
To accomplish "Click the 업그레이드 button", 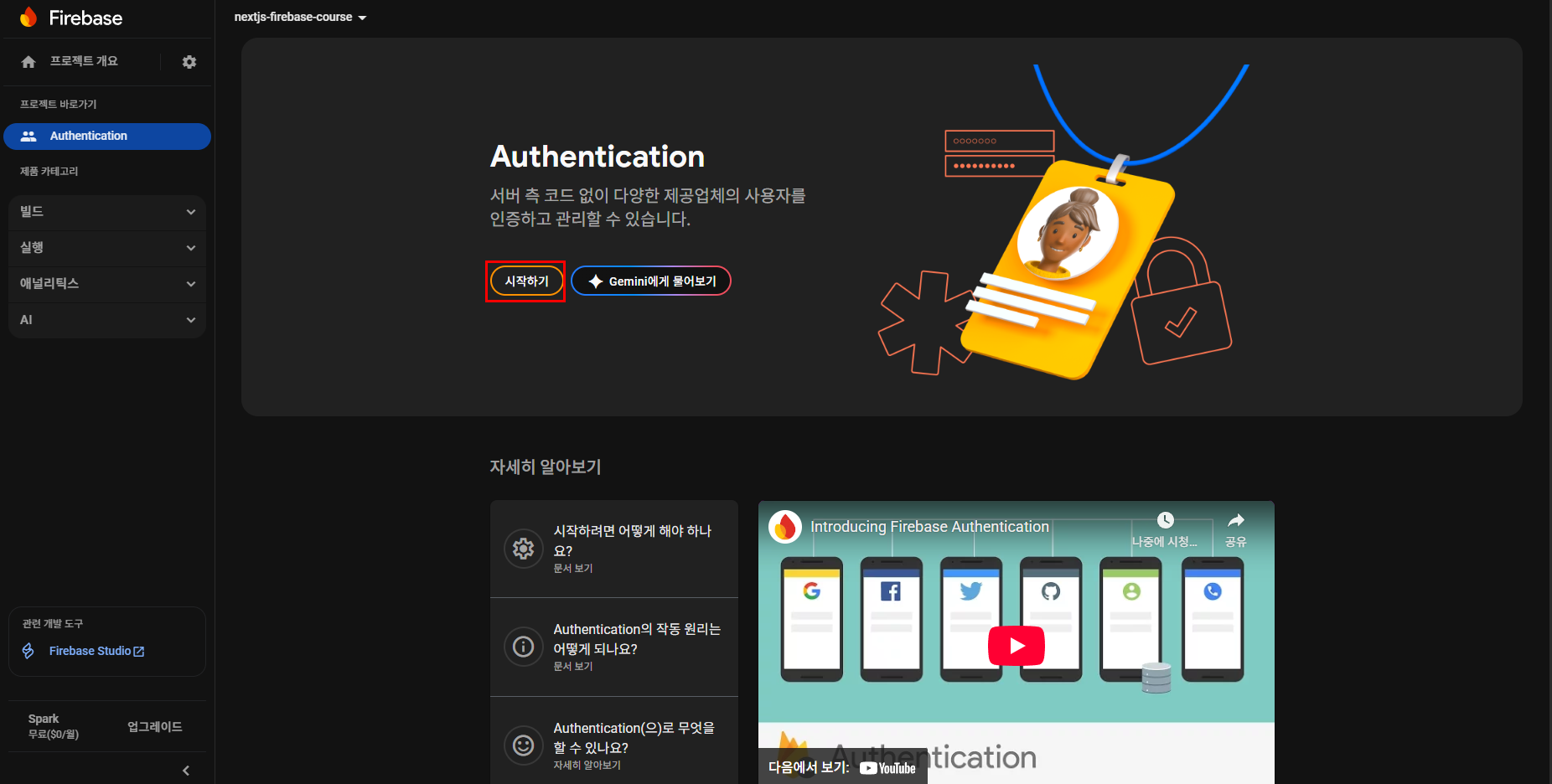I will [154, 727].
